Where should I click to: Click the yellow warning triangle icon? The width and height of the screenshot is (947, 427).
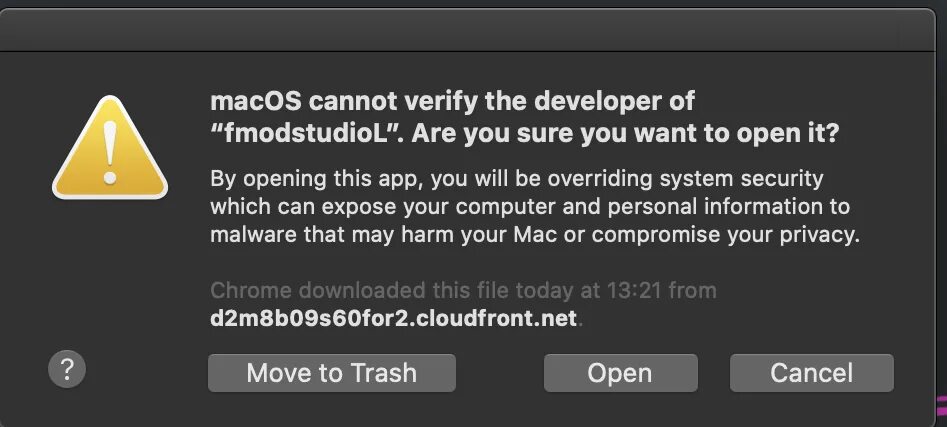coord(110,148)
